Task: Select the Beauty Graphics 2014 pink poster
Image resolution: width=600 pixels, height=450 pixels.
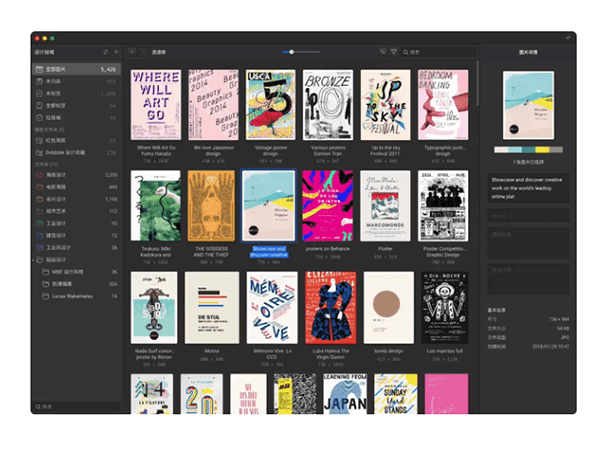Action: click(213, 104)
